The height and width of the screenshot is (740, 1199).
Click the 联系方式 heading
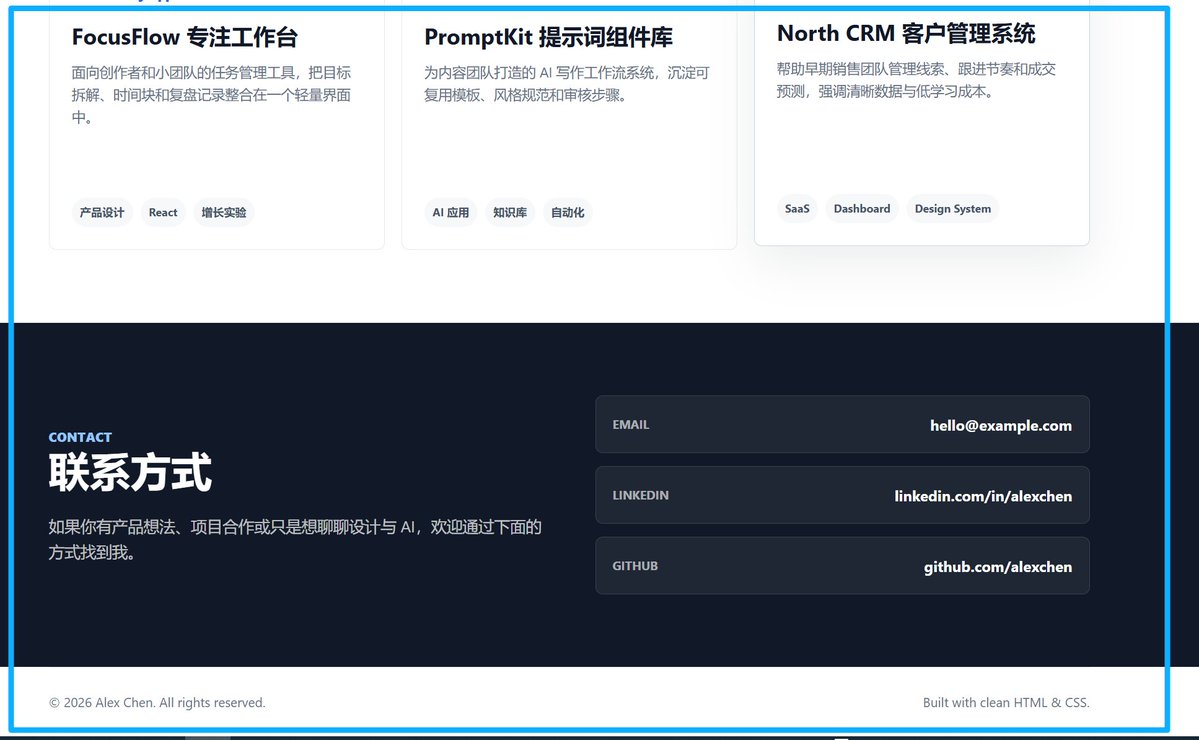point(130,472)
